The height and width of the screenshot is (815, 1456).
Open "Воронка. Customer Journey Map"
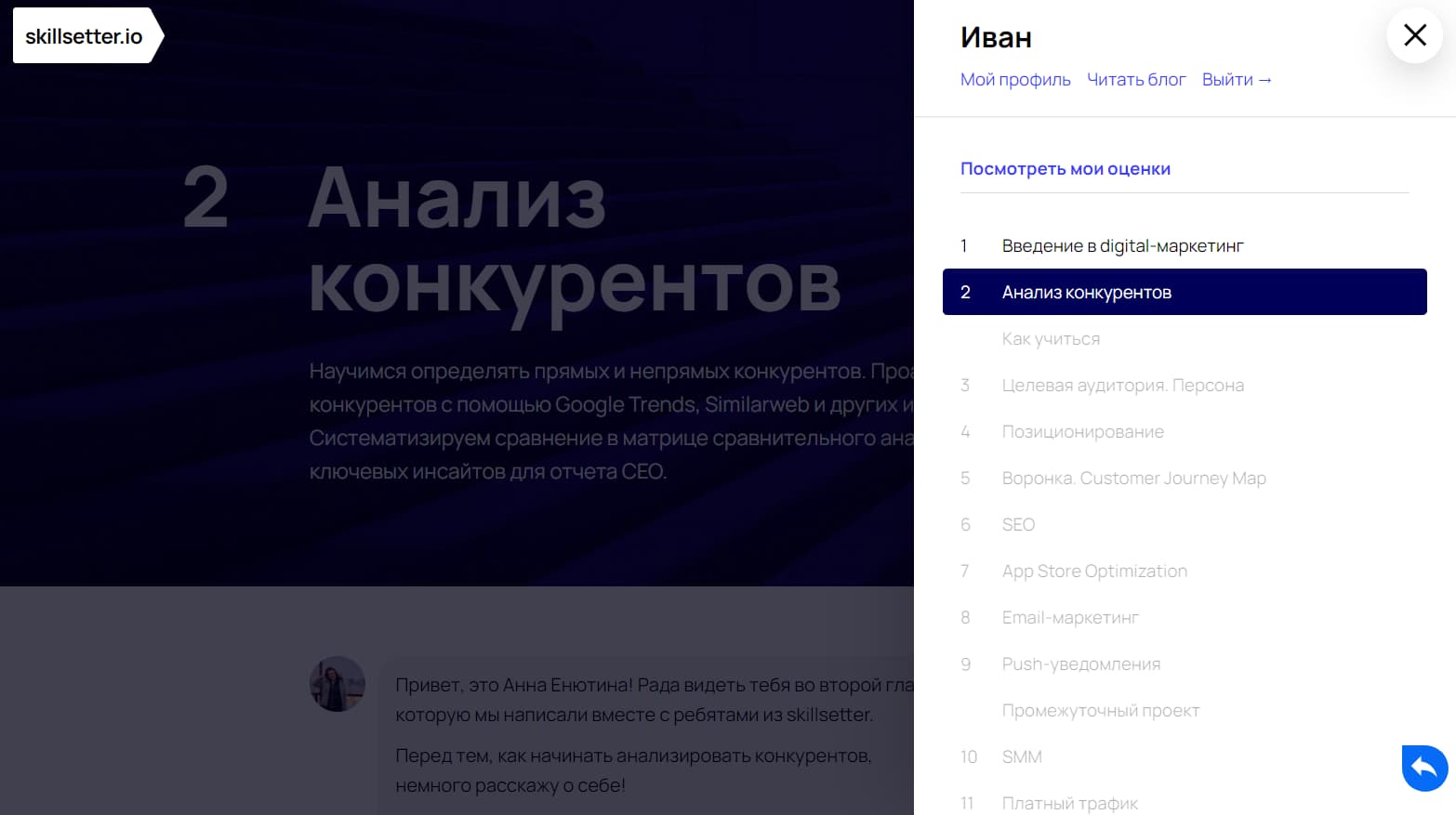(x=1133, y=478)
